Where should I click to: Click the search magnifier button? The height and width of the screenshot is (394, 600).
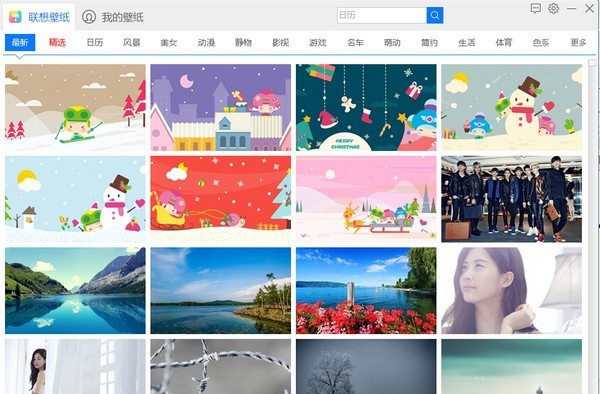[x=435, y=15]
